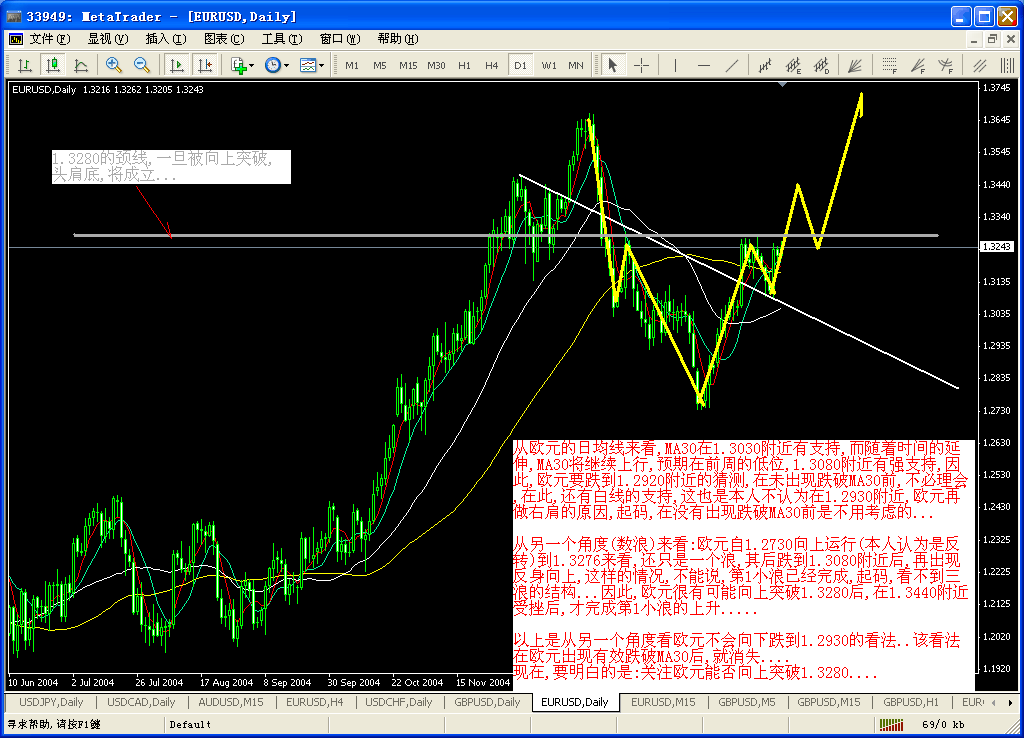The width and height of the screenshot is (1024, 738).
Task: Open the 工具(T) menu
Action: click(x=282, y=39)
